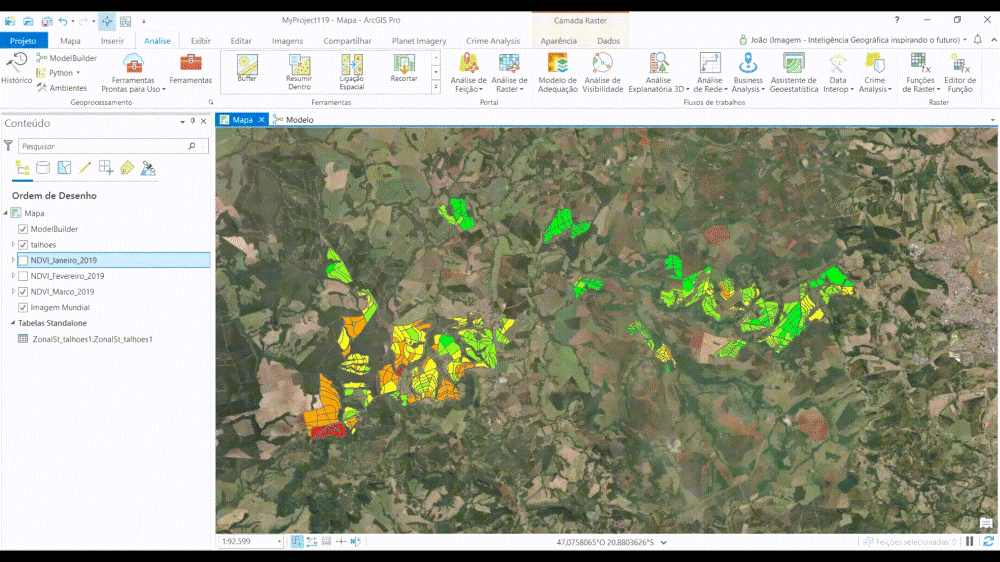Open the map scale dropdown
1000x562 pixels.
pyautogui.click(x=282, y=541)
